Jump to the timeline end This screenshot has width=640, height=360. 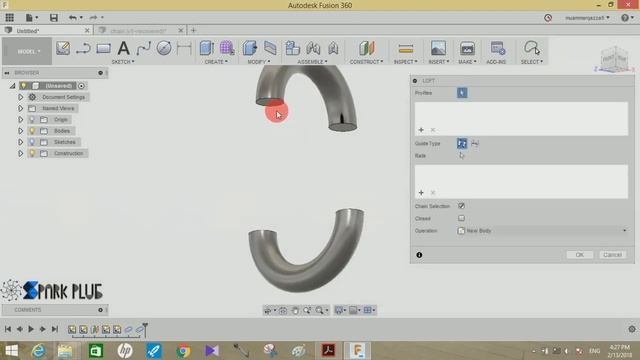coord(55,329)
